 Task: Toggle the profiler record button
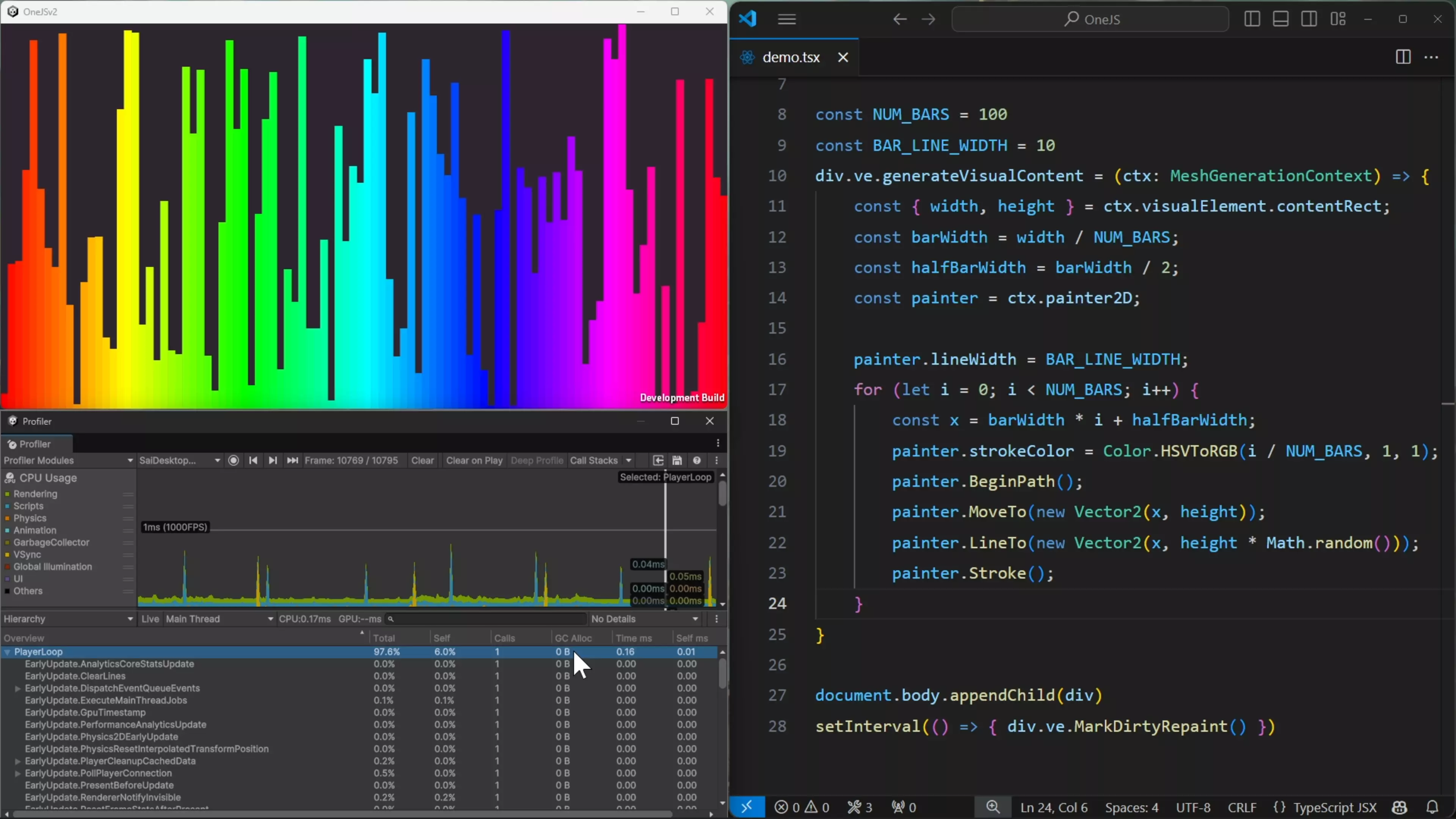click(x=234, y=461)
